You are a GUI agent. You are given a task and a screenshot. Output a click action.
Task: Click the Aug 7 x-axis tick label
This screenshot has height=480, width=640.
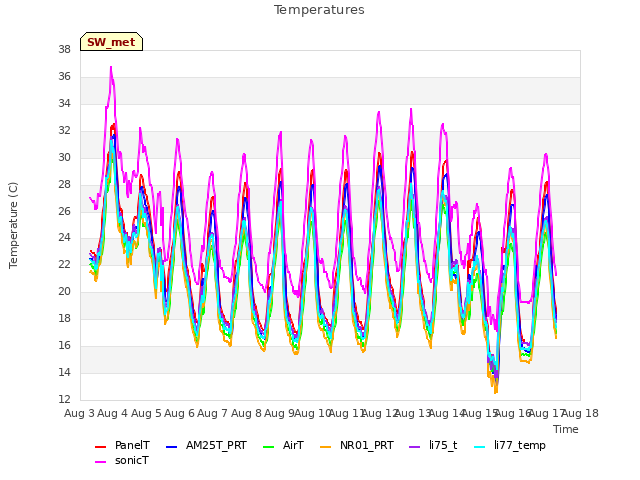pos(212,413)
